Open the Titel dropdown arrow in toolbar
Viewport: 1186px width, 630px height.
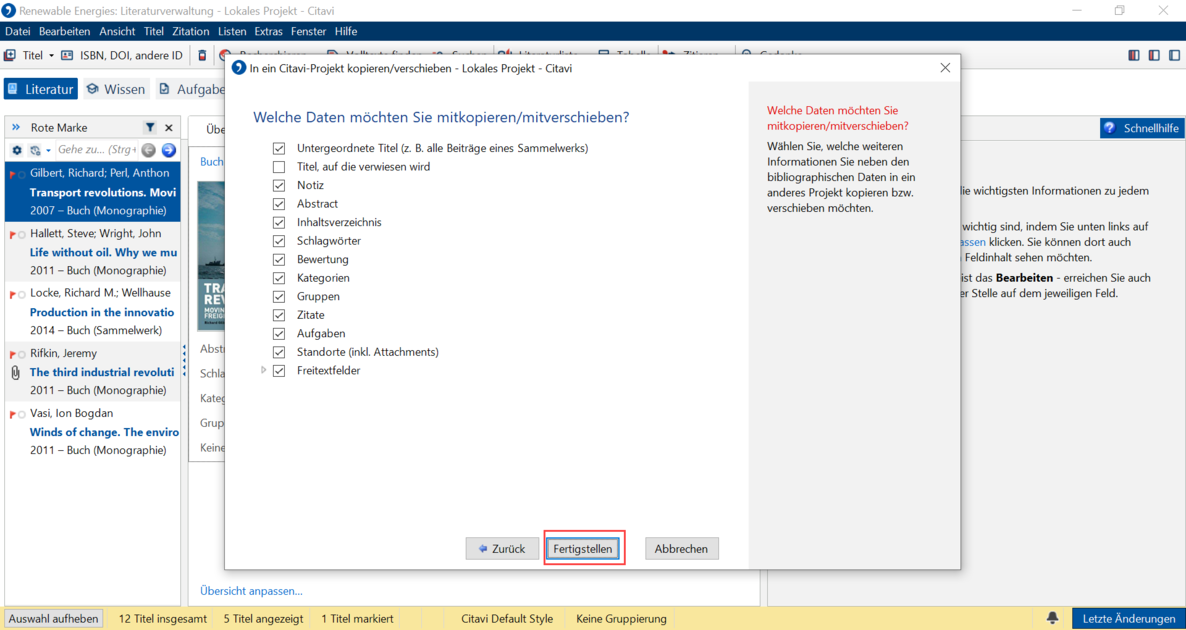point(51,55)
